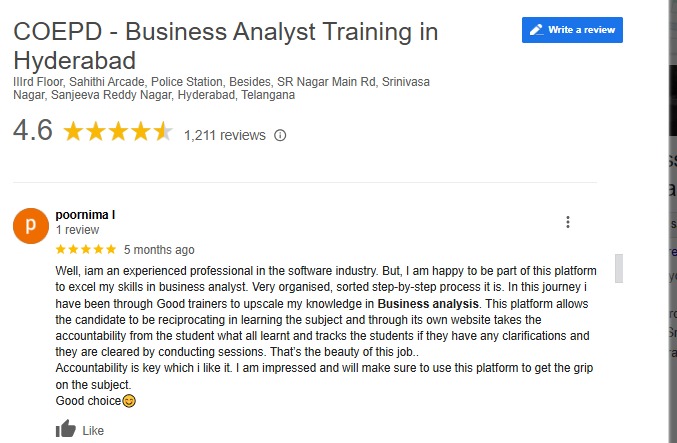Image resolution: width=677 pixels, height=443 pixels.
Task: Open the 1,211 reviews count
Action: (225, 135)
